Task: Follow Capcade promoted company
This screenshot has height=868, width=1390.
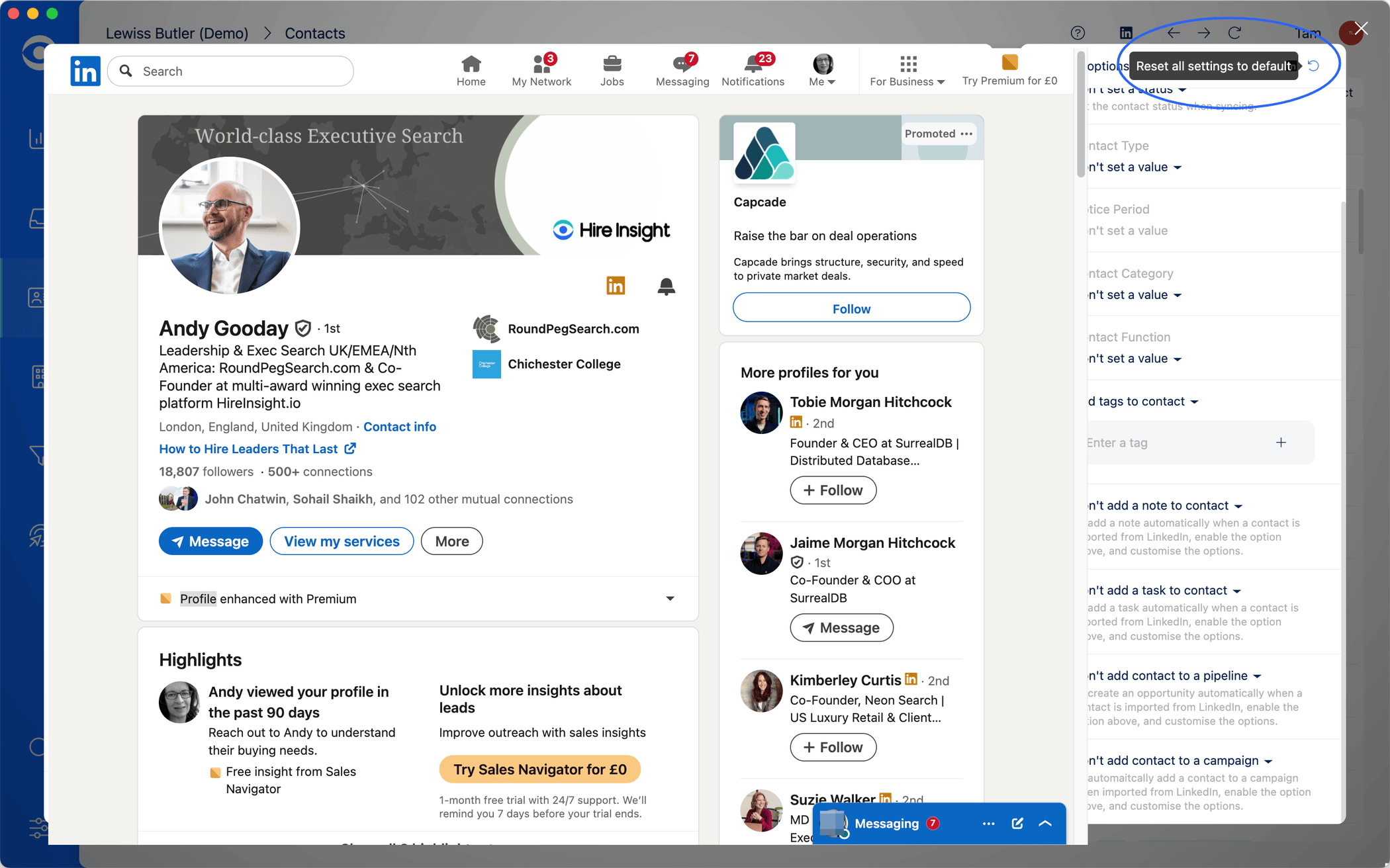Action: [851, 308]
